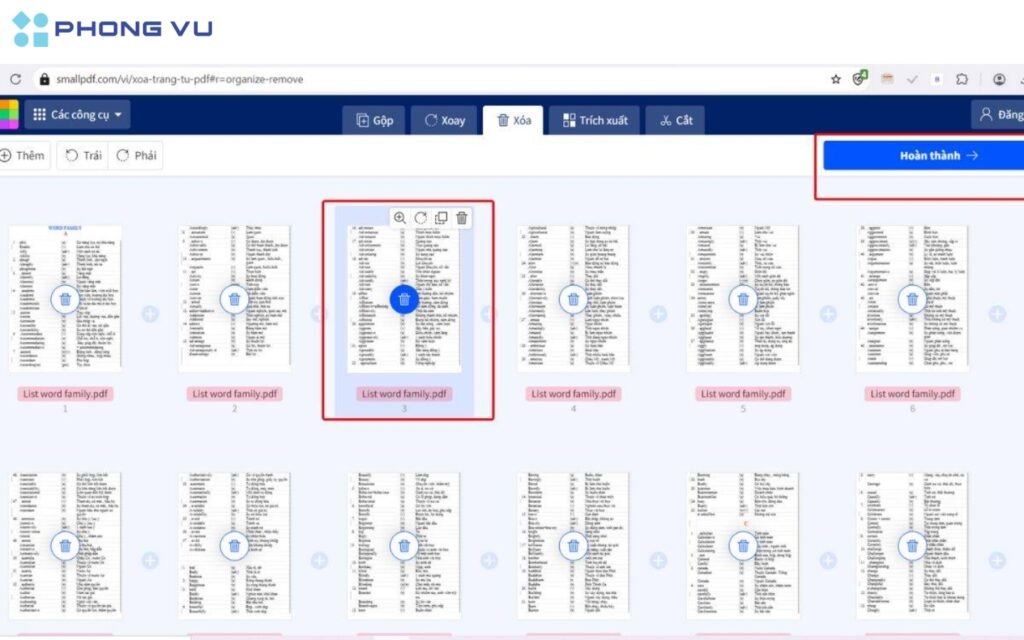
Task: Open the browser extensions puzzle icon
Action: point(962,79)
